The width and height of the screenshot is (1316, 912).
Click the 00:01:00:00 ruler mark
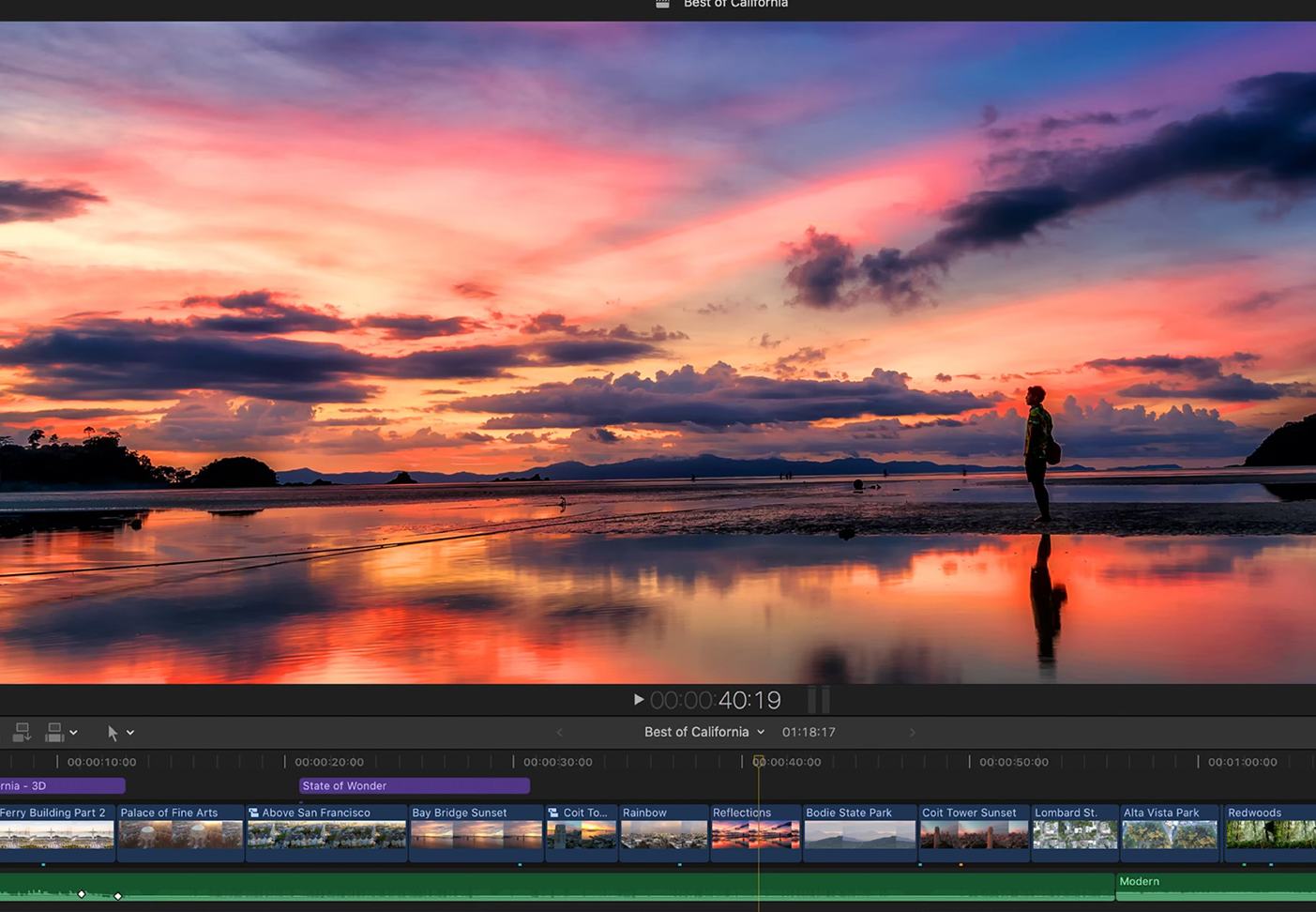1242,762
